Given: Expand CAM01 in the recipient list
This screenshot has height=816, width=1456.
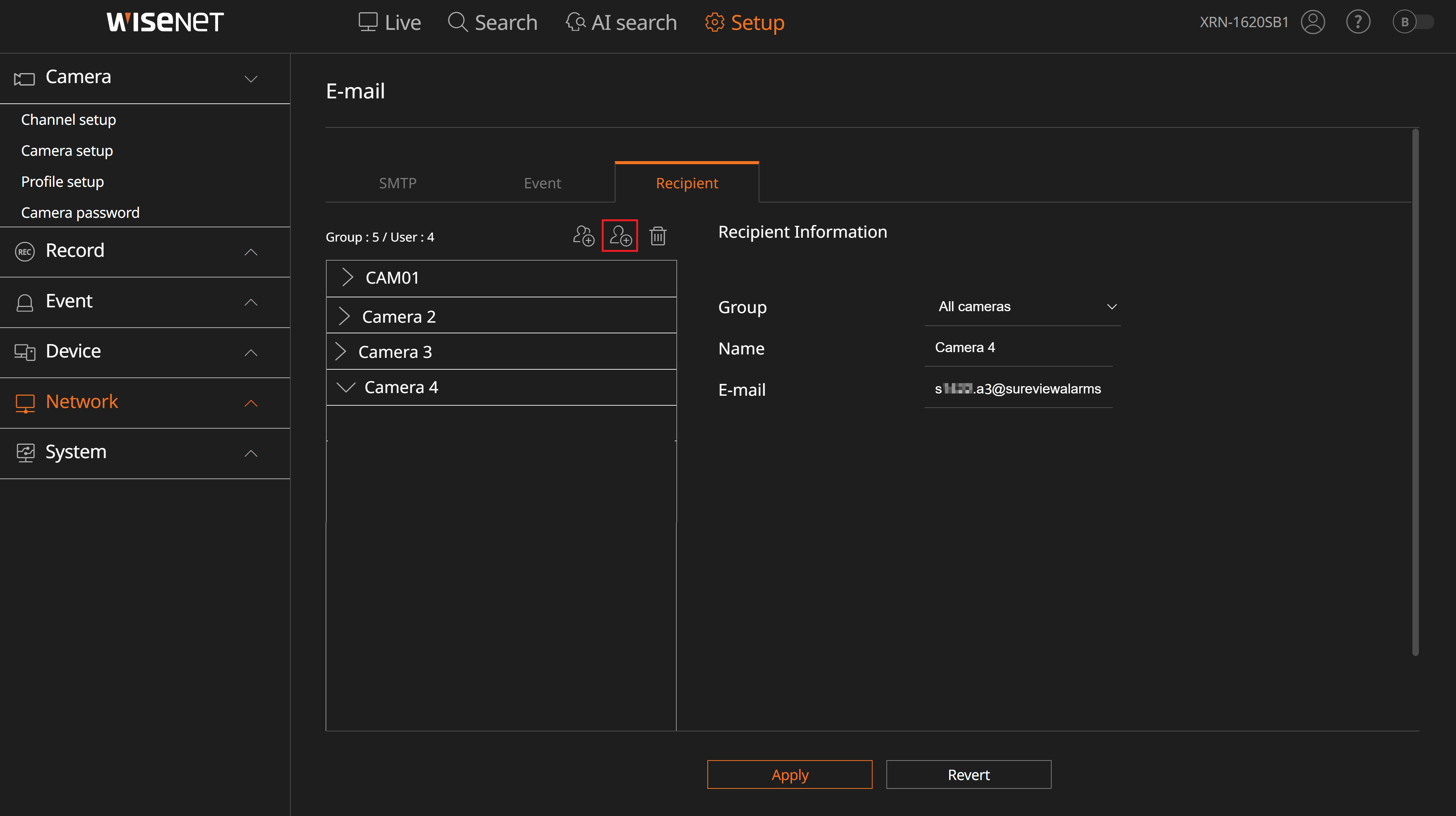Looking at the screenshot, I should tap(348, 277).
